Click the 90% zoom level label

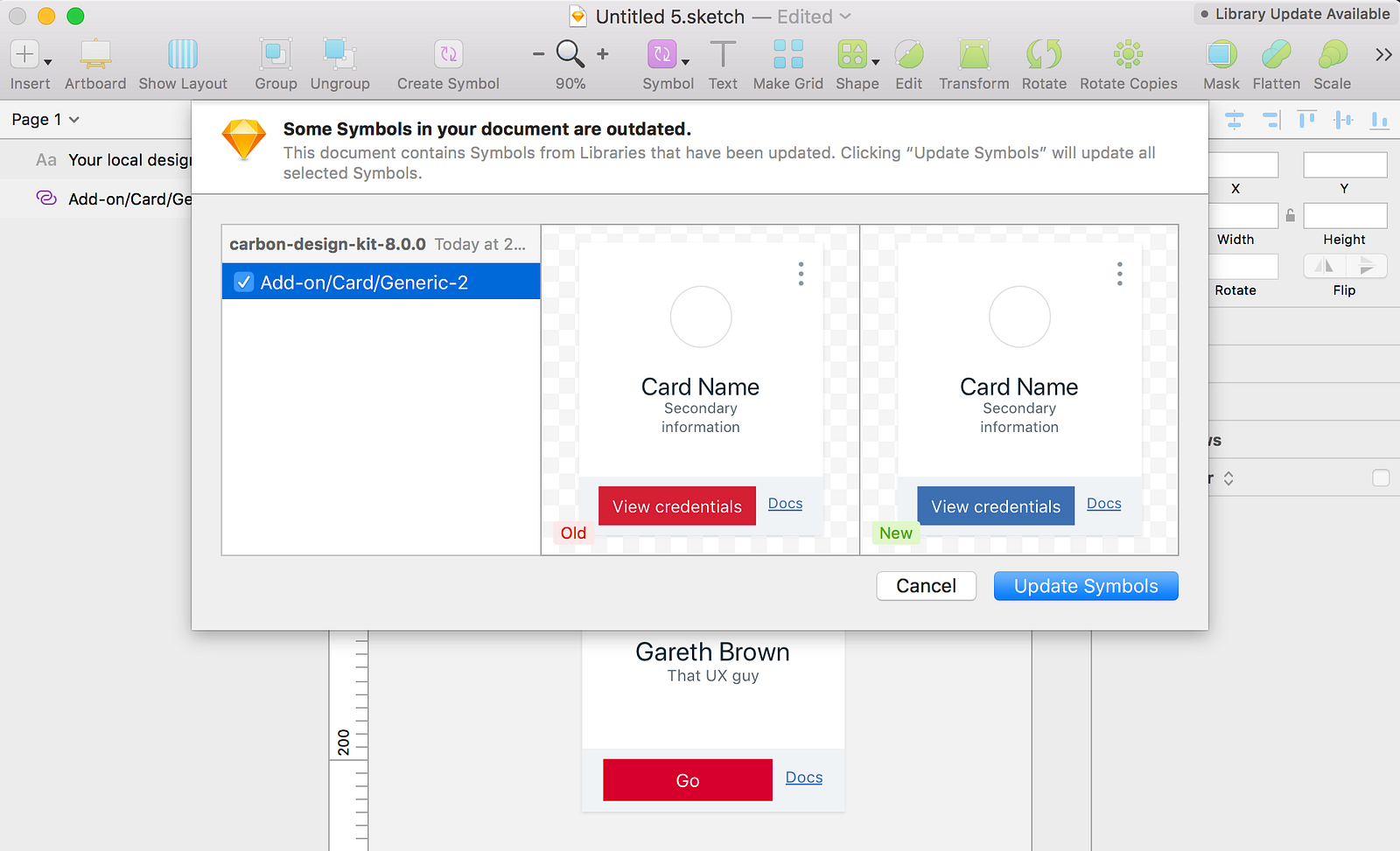(x=570, y=83)
